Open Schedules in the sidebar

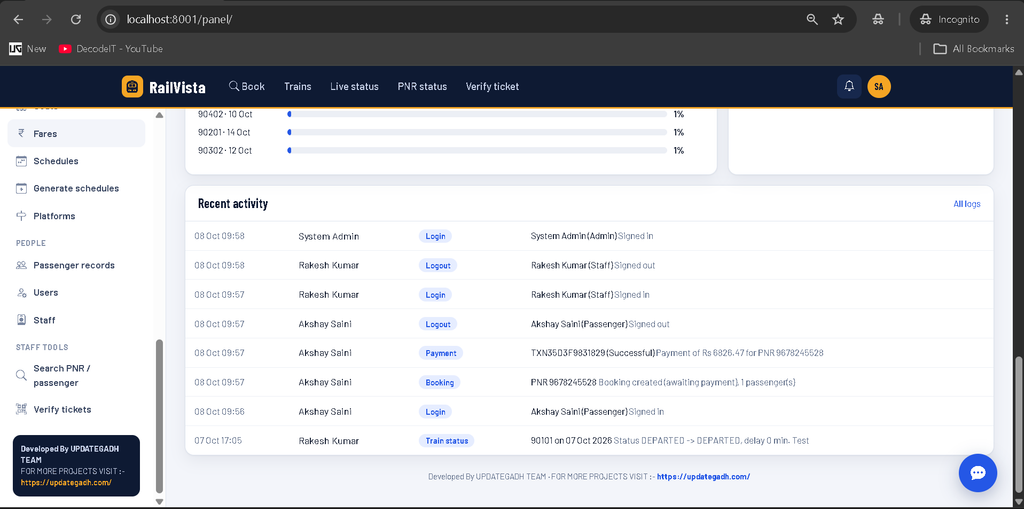76,161
